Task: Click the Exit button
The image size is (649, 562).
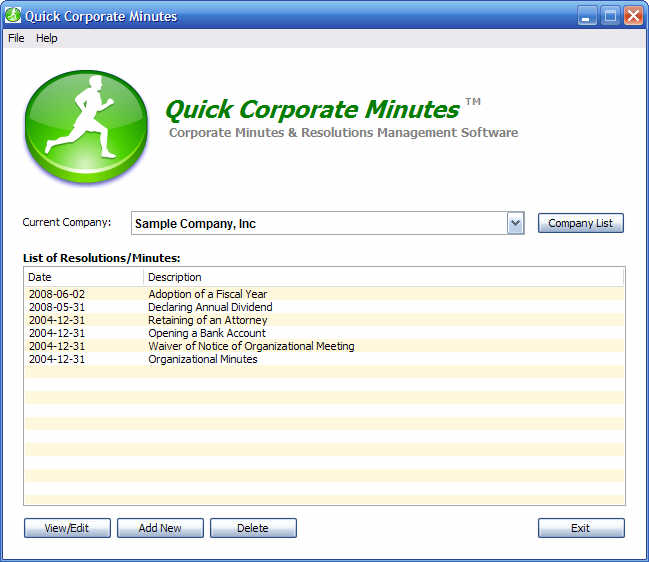Action: click(581, 528)
